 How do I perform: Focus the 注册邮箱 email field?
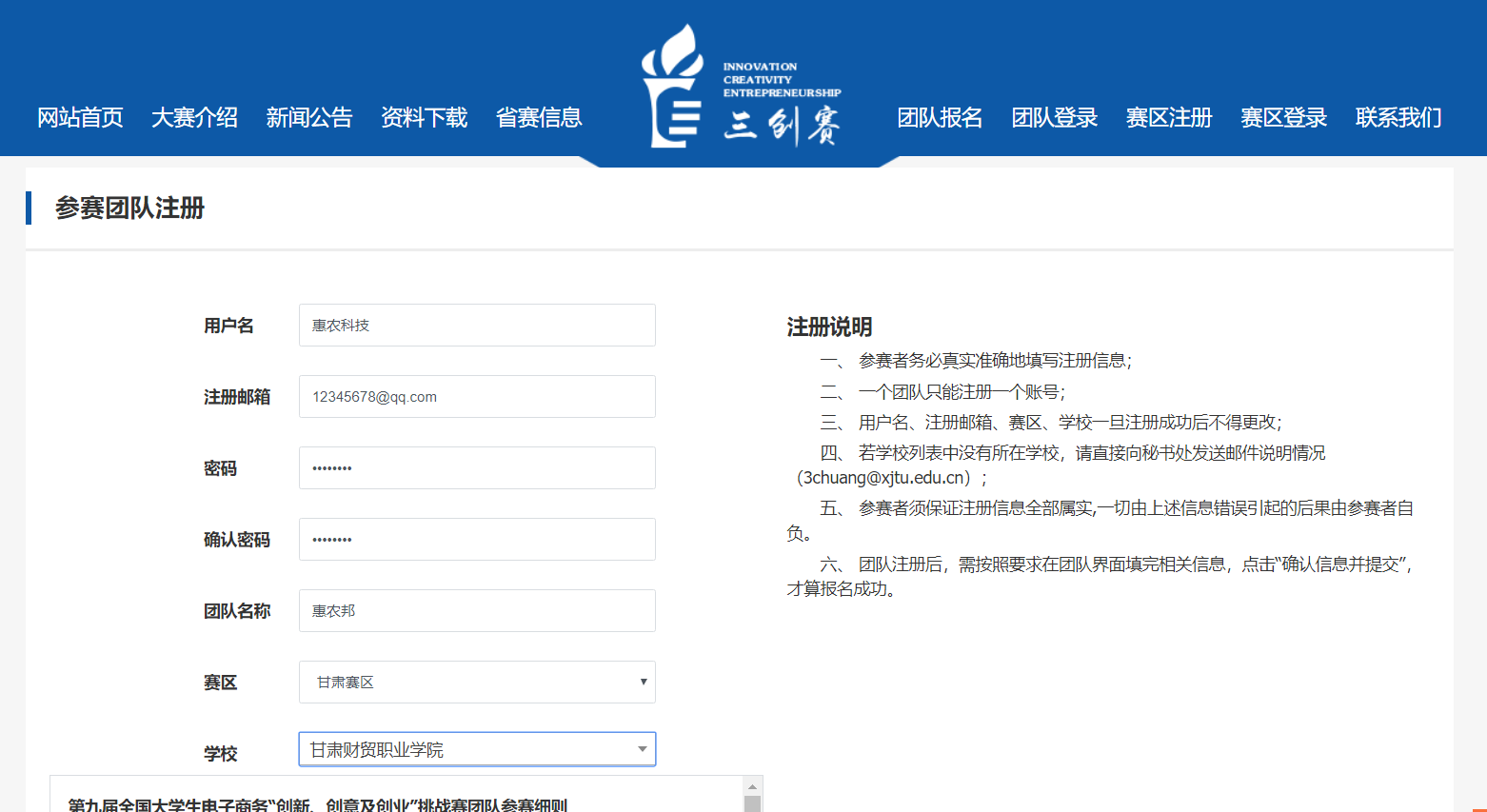tap(477, 397)
